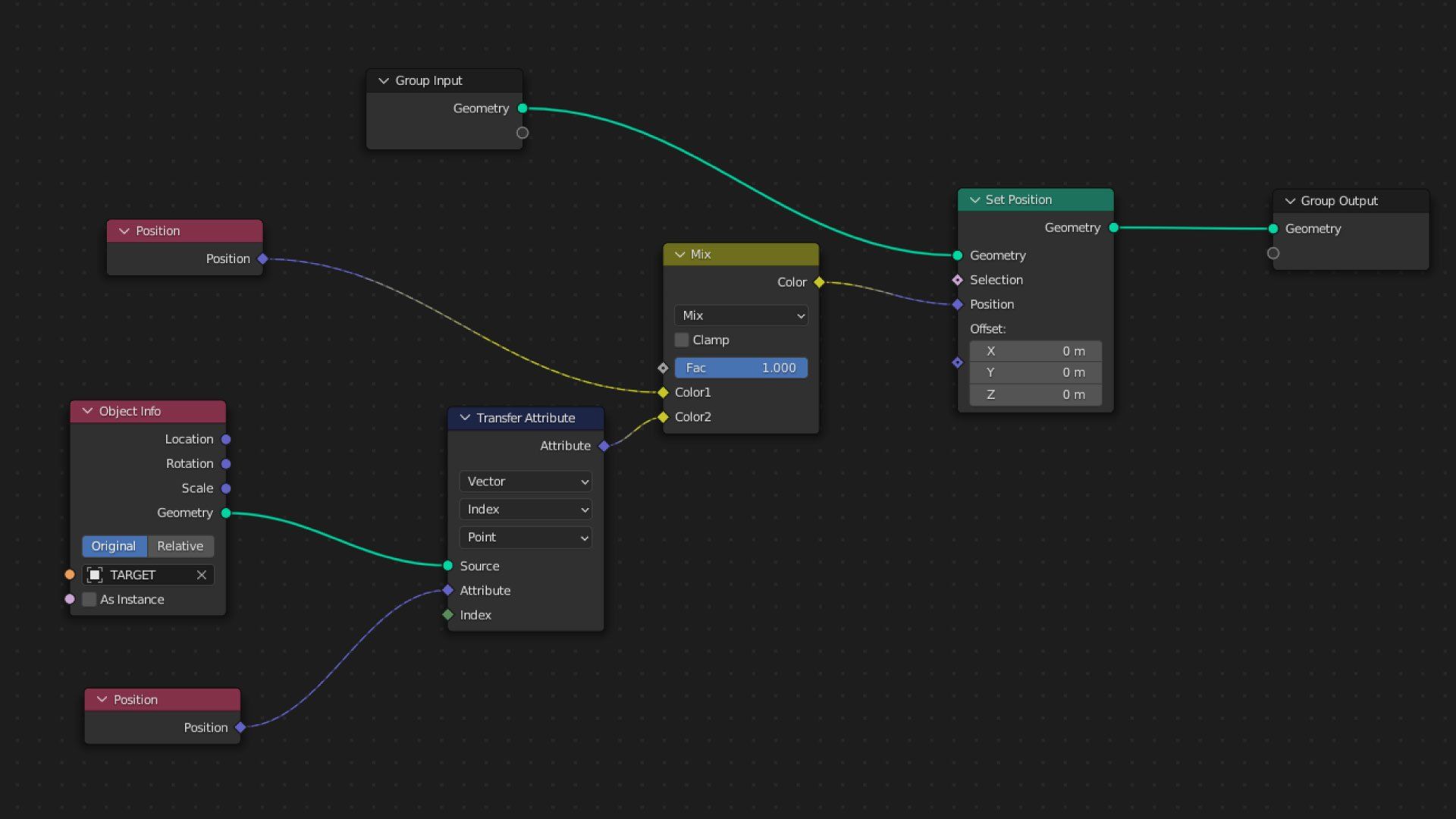
Task: Open the Index mapping dropdown
Action: pos(526,510)
